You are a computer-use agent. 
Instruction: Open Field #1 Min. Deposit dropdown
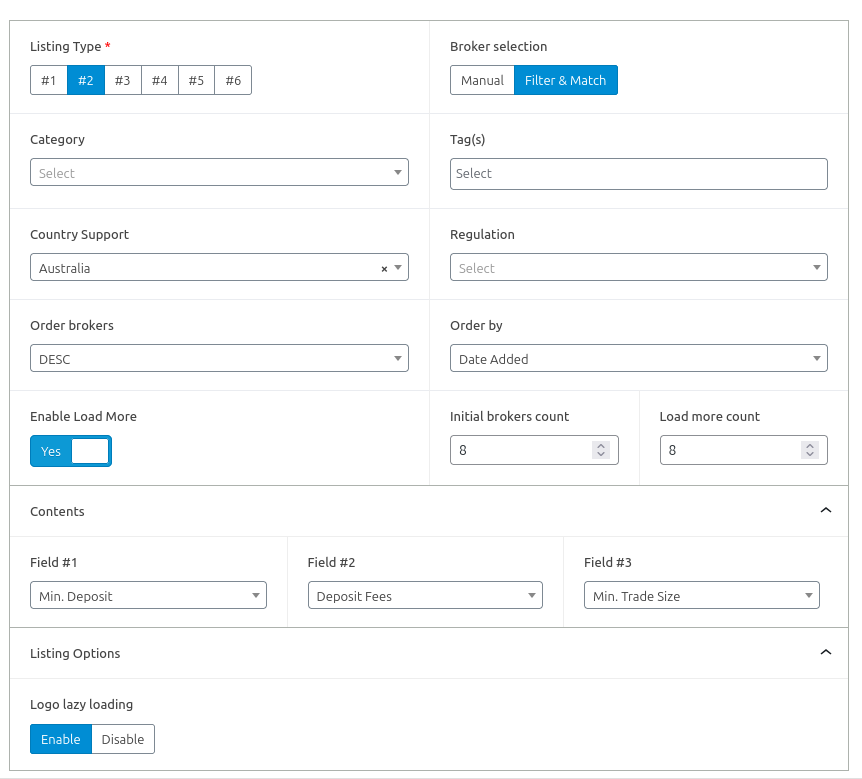pyautogui.click(x=148, y=596)
